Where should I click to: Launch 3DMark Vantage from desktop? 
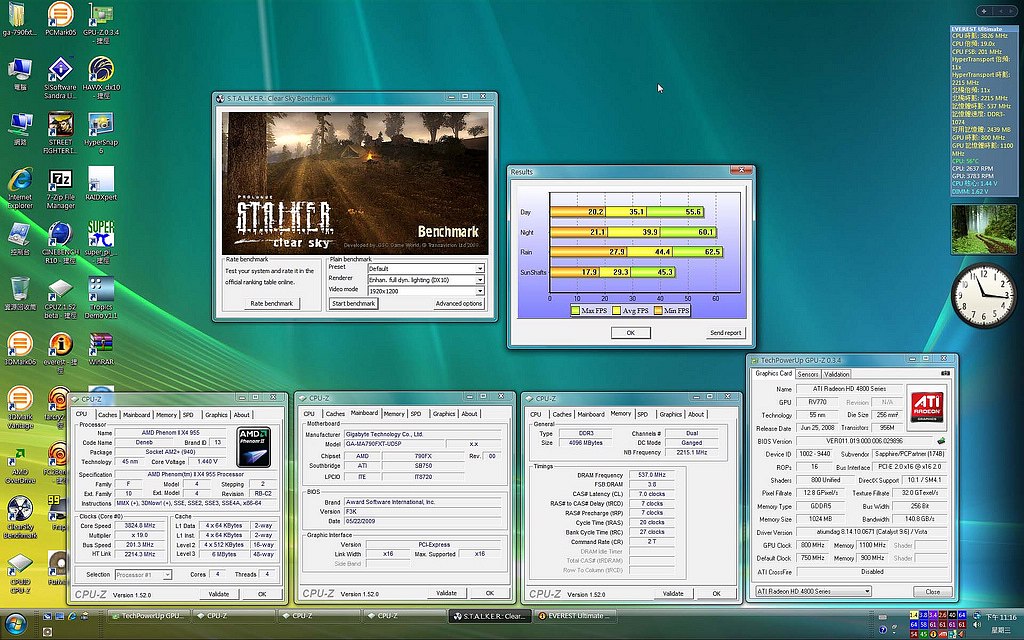click(20, 408)
